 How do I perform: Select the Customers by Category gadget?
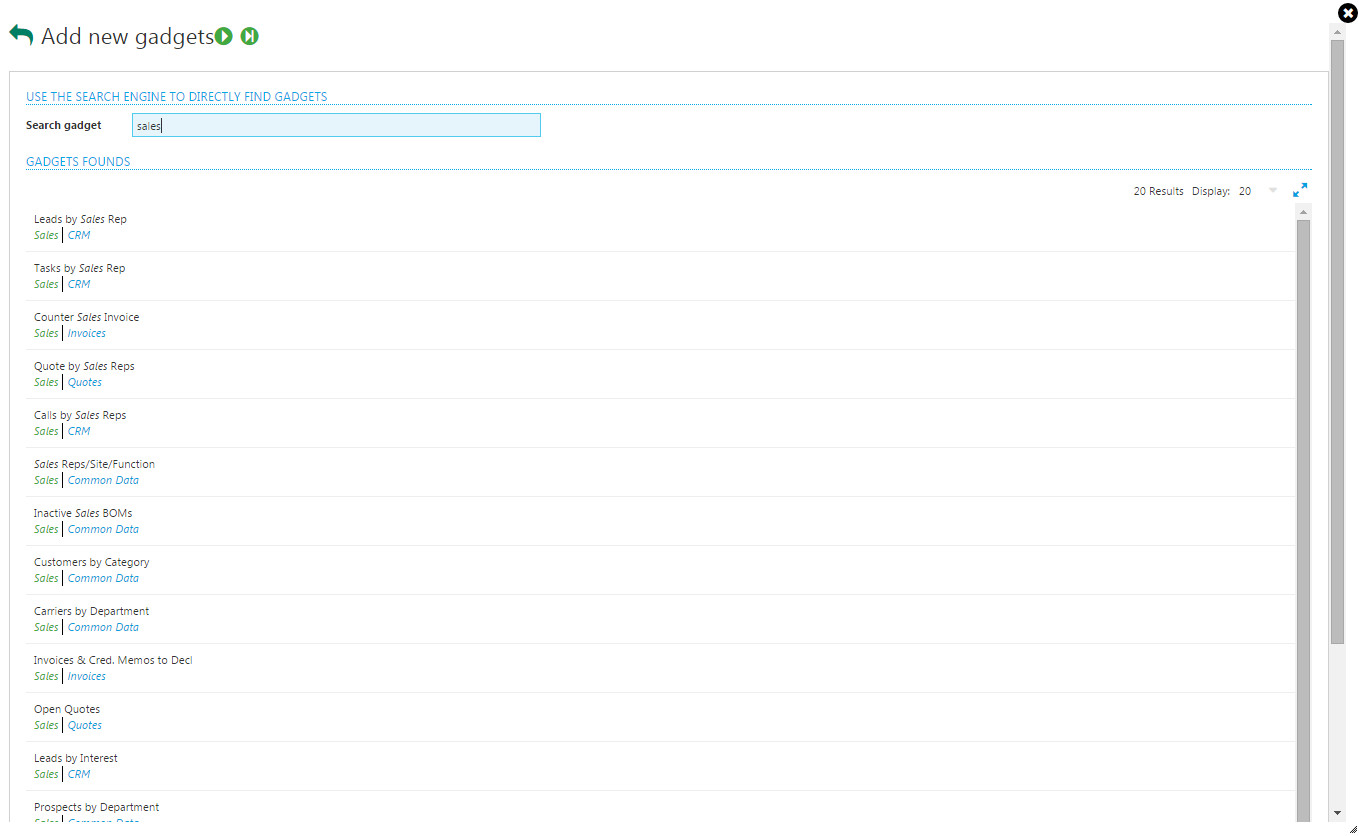point(91,562)
